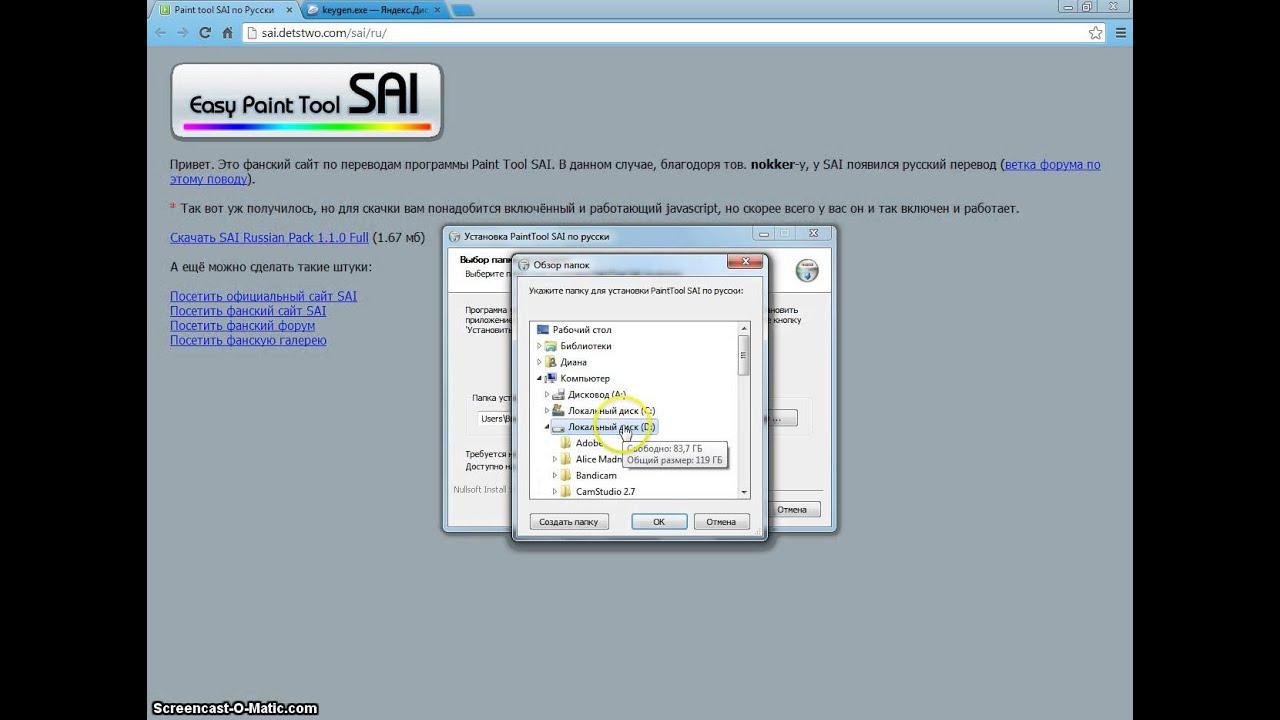Select Библиотеки folder in the tree
1280x720 pixels.
(586, 346)
